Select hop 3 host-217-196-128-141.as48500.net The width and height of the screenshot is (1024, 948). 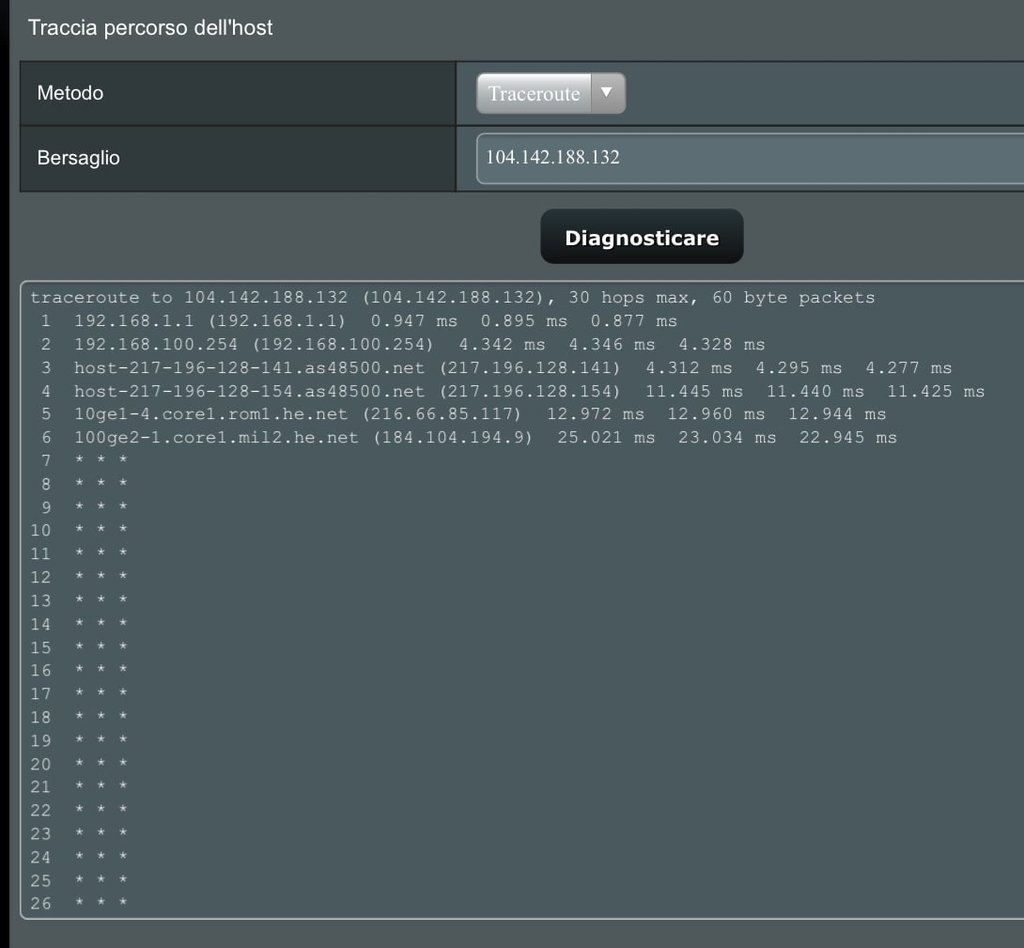point(496,368)
